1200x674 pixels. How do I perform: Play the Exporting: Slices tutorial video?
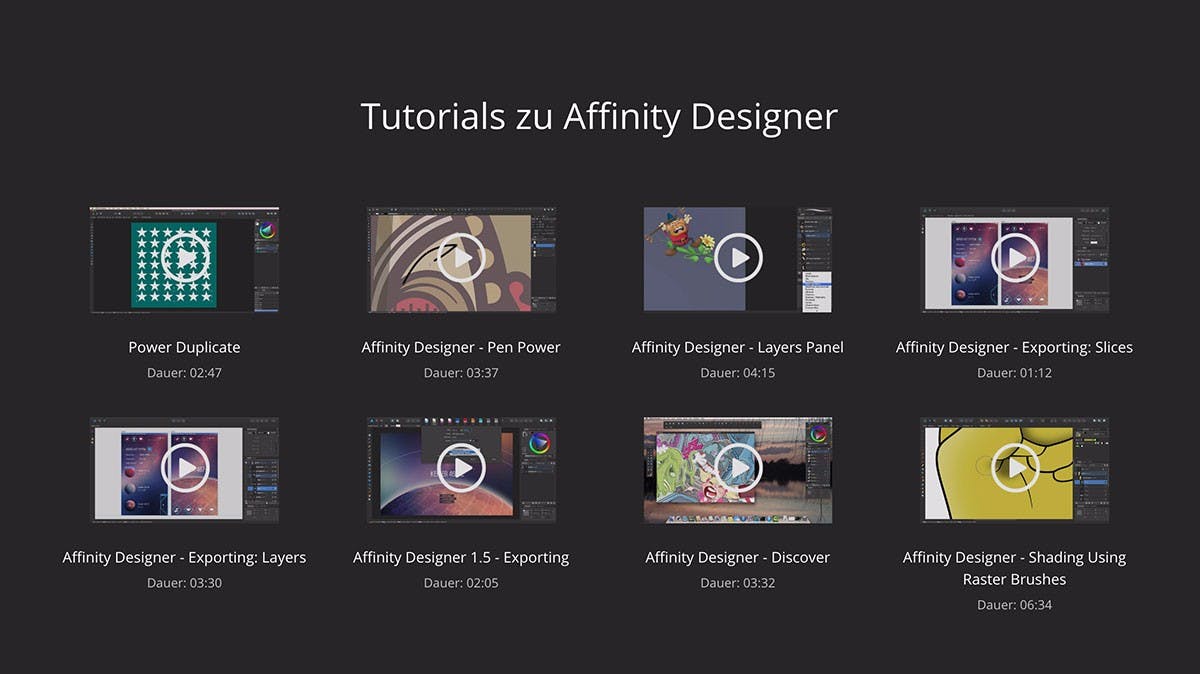pos(1015,259)
